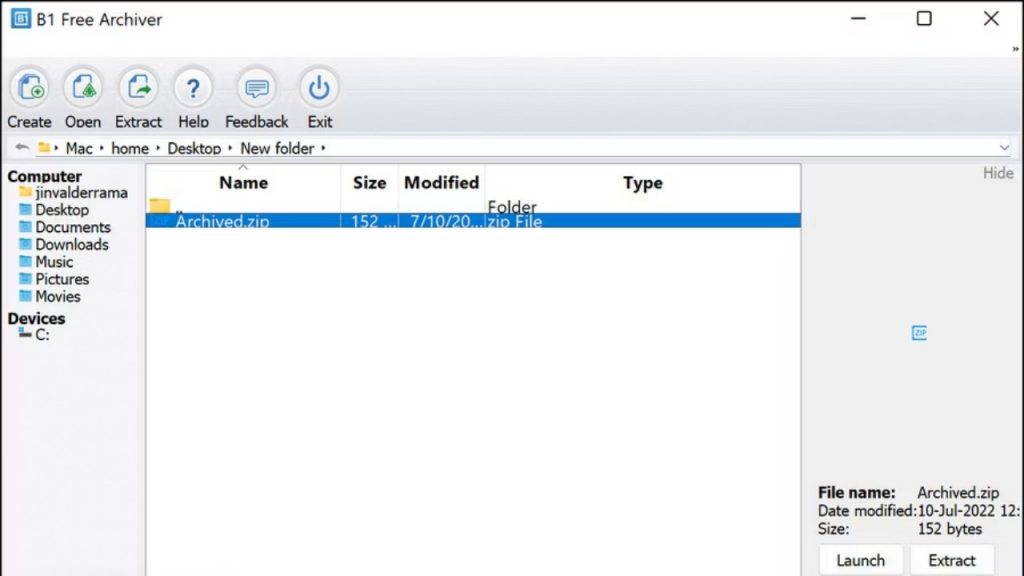Hide the preview panel
This screenshot has height=576, width=1024.
pos(997,173)
